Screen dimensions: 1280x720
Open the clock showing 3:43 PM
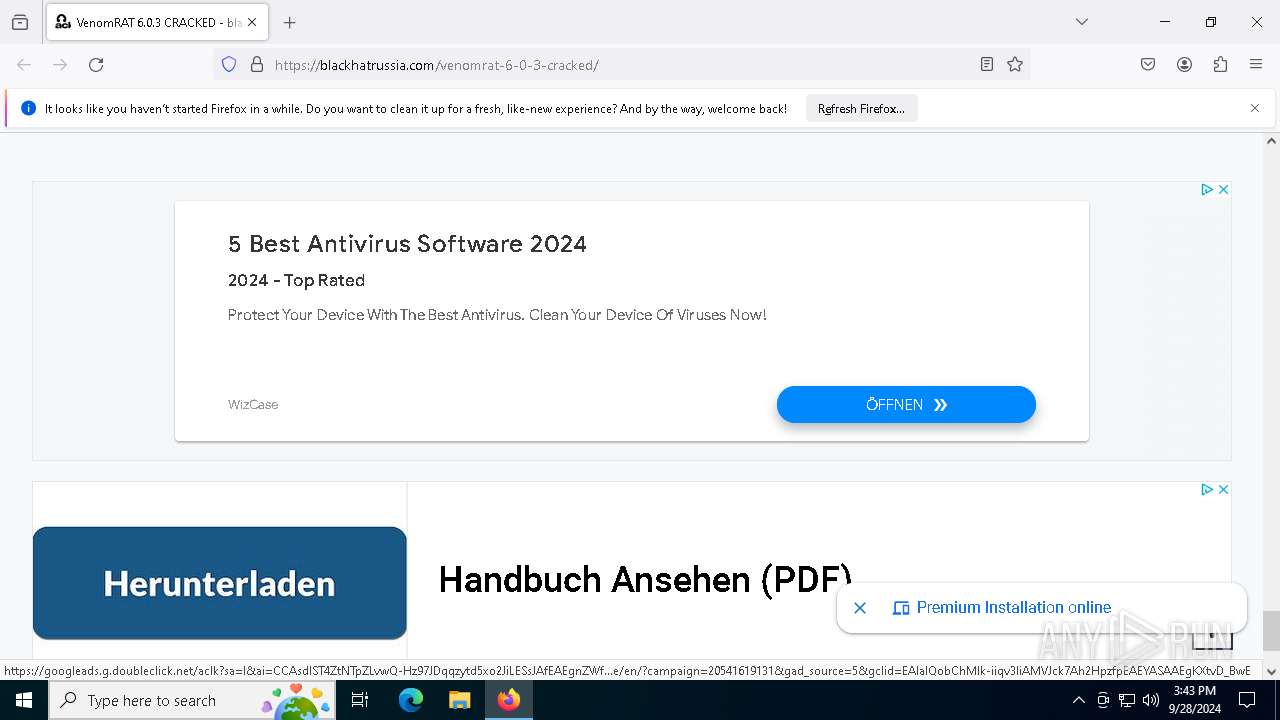tap(1194, 700)
